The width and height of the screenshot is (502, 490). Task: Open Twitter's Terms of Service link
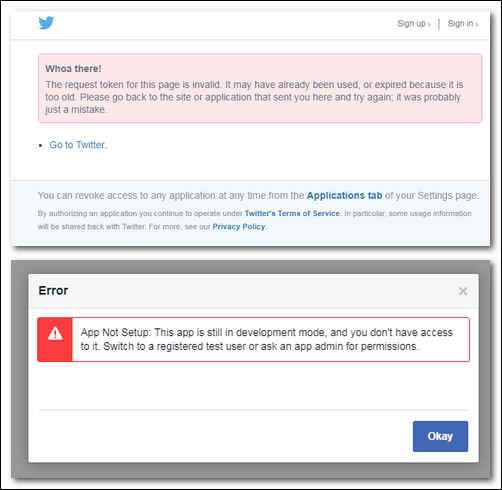292,213
